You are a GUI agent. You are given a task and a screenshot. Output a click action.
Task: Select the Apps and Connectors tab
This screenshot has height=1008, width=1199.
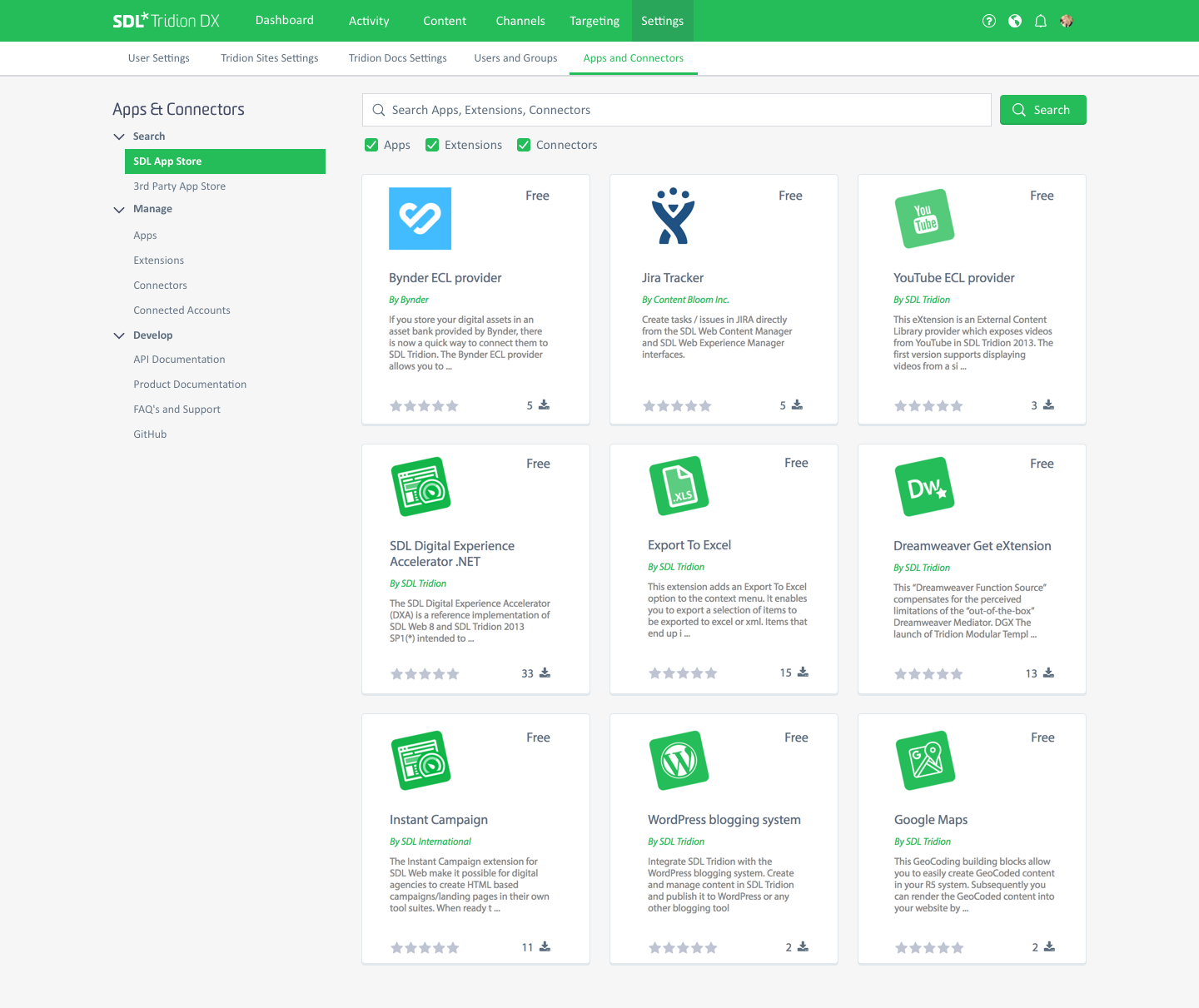tap(634, 58)
